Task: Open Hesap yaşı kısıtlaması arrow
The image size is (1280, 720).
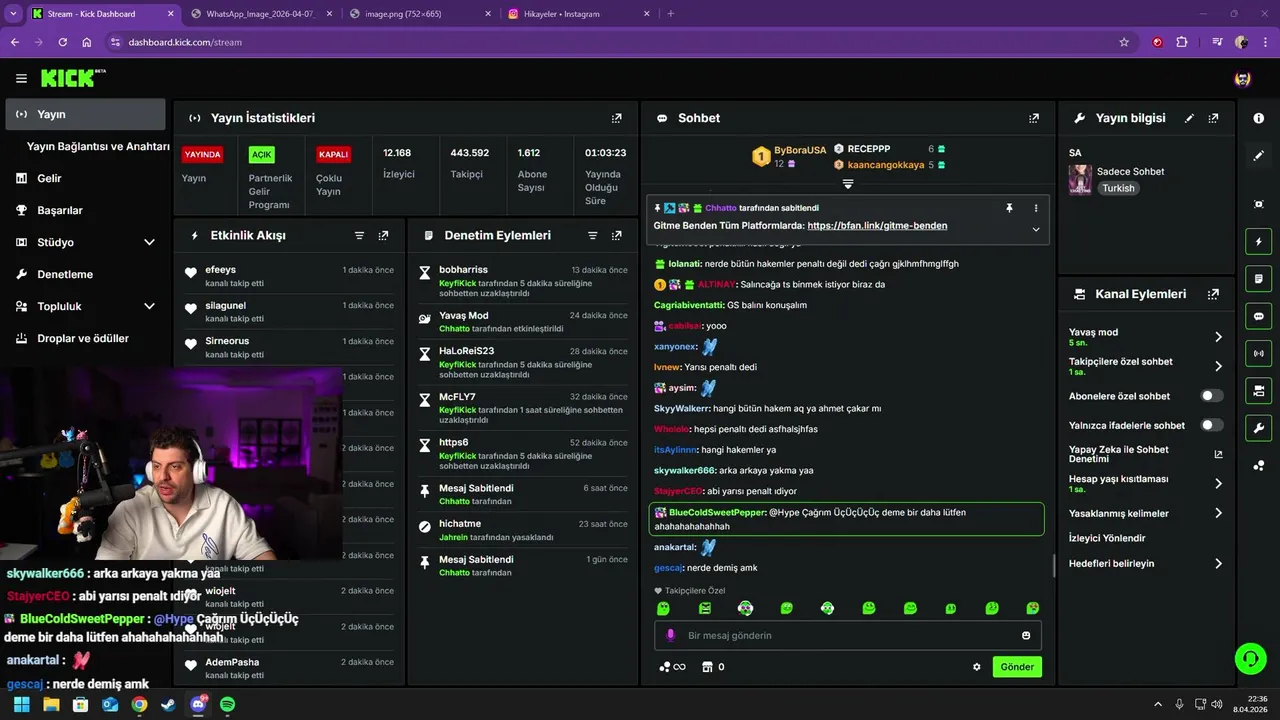Action: pyautogui.click(x=1218, y=484)
